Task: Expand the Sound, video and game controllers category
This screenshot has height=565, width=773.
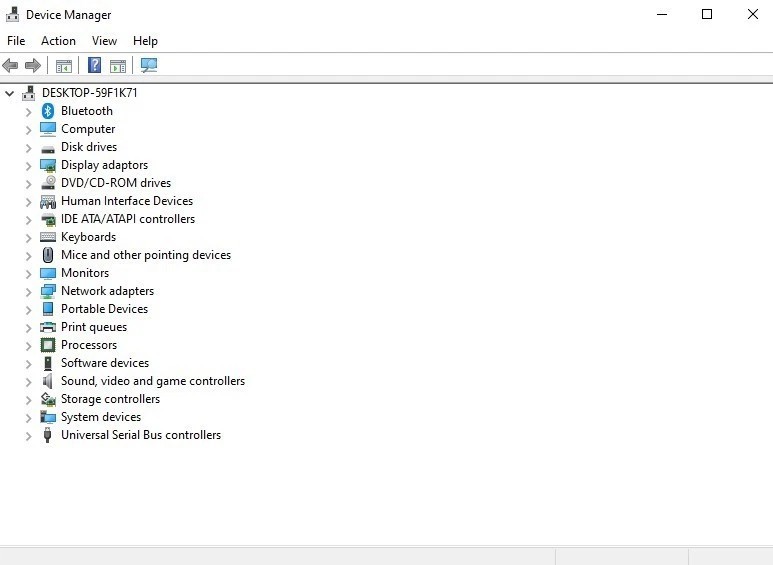Action: pyautogui.click(x=28, y=382)
